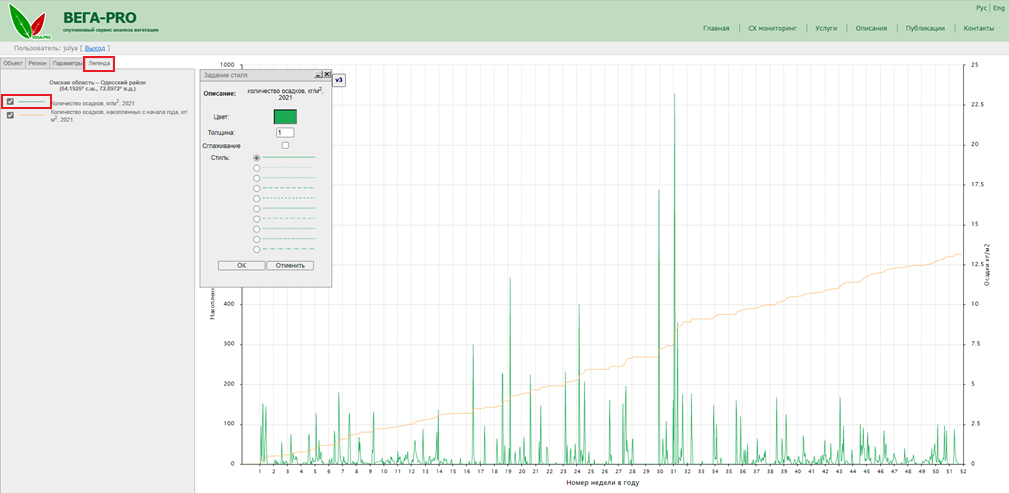
Task: Click the Толщина thickness input field
Action: click(x=285, y=132)
